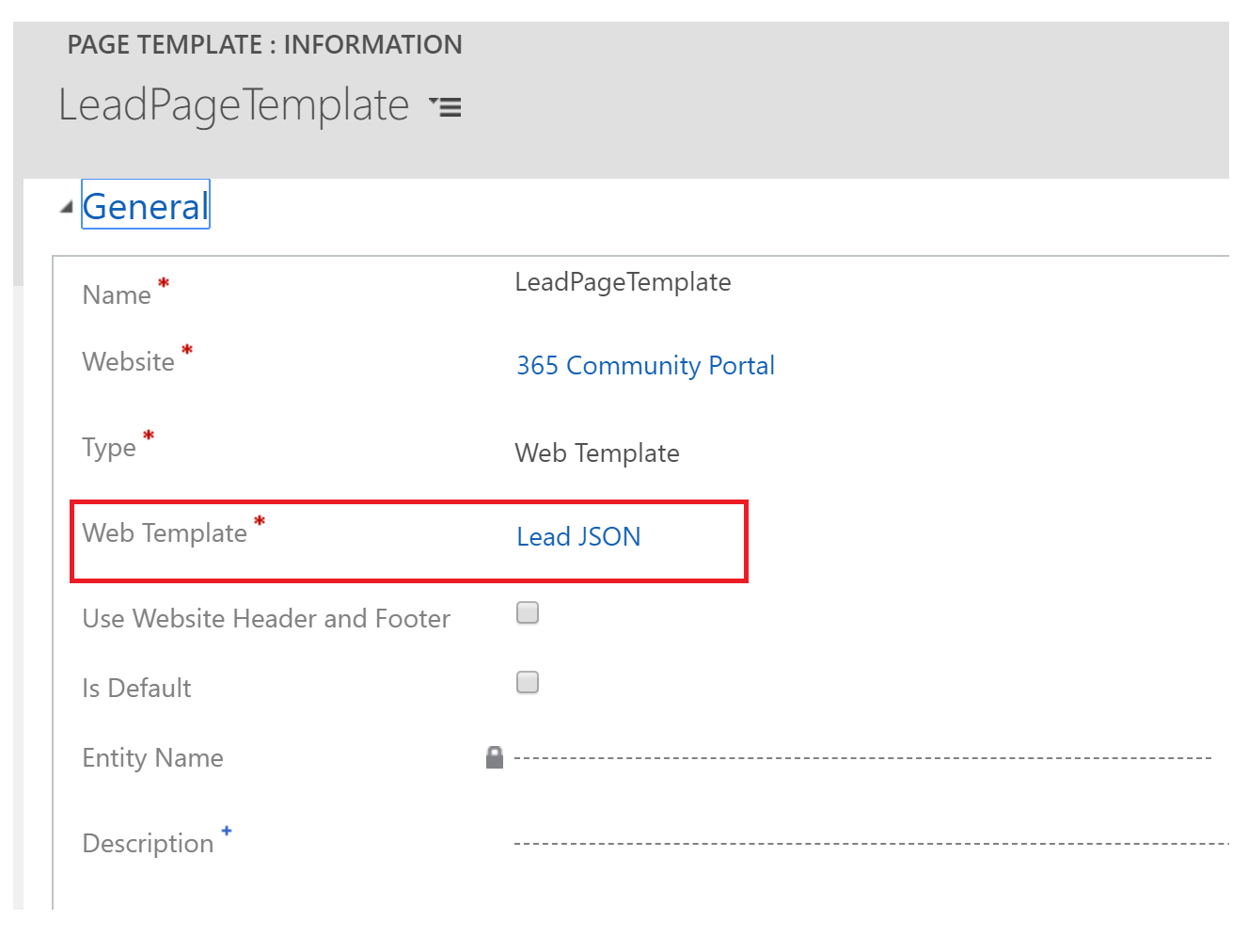Click the PAGE TEMPLATE : INFORMATION header text
1248x952 pixels.
264,44
